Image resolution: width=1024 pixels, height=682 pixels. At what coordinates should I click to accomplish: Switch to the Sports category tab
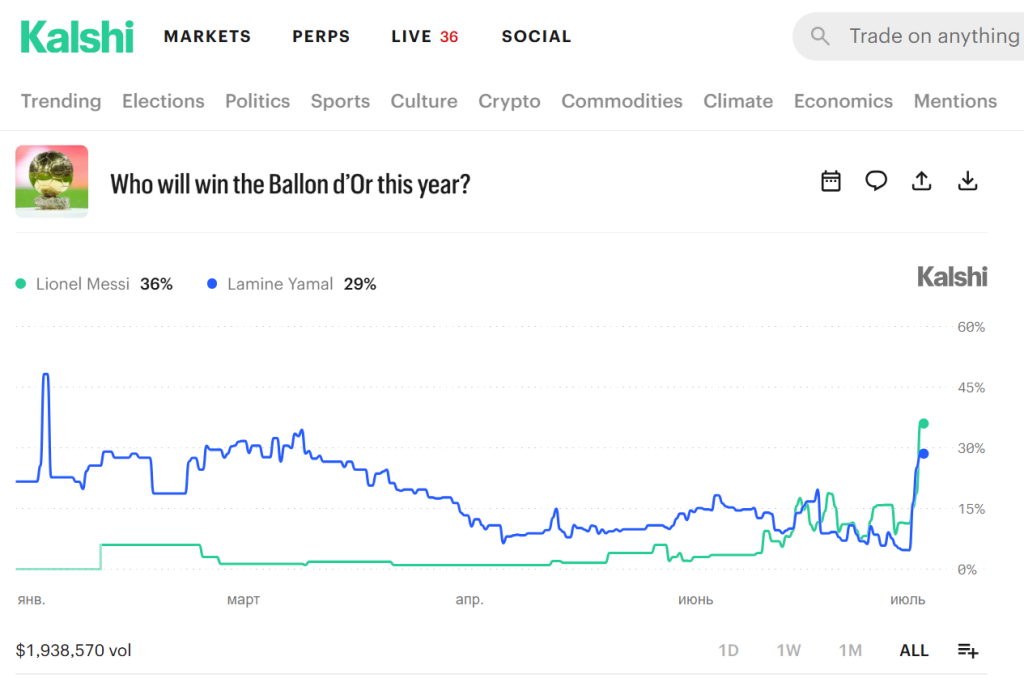pos(340,101)
